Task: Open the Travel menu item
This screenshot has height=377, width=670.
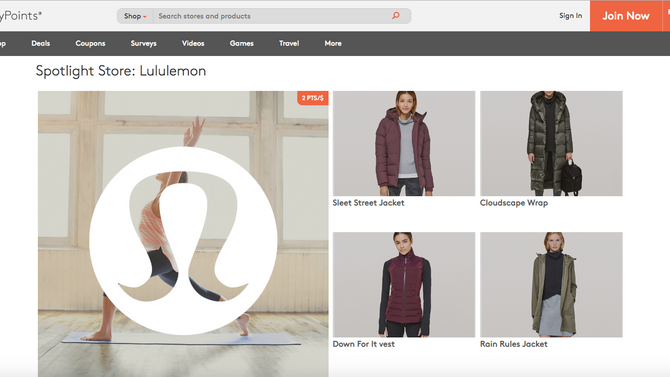Action: 289,43
